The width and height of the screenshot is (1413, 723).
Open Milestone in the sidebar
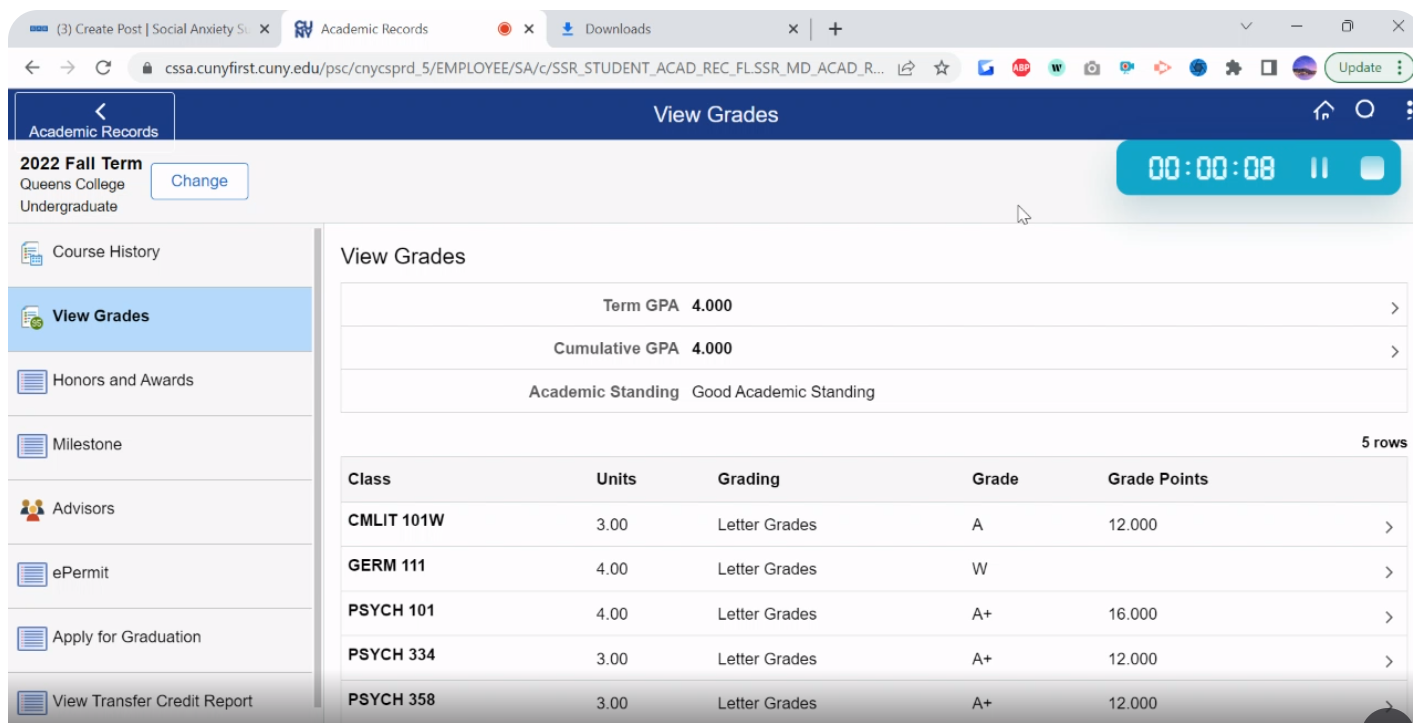coord(160,445)
